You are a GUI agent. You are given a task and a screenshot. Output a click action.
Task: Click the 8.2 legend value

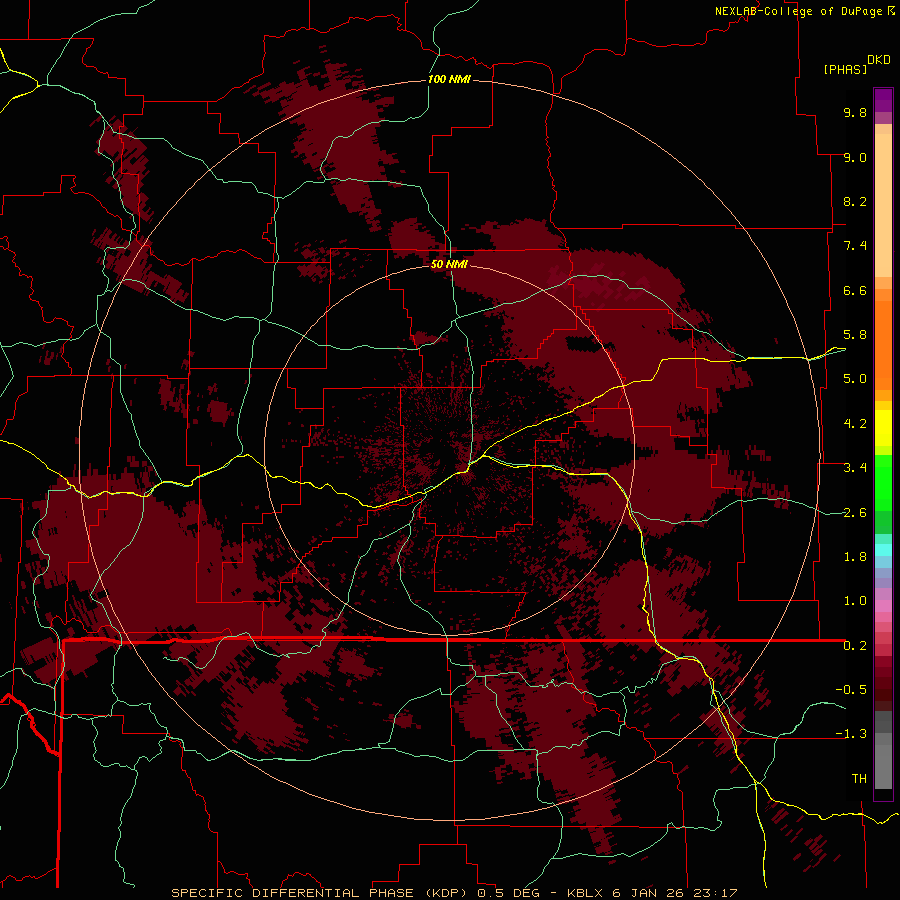855,201
